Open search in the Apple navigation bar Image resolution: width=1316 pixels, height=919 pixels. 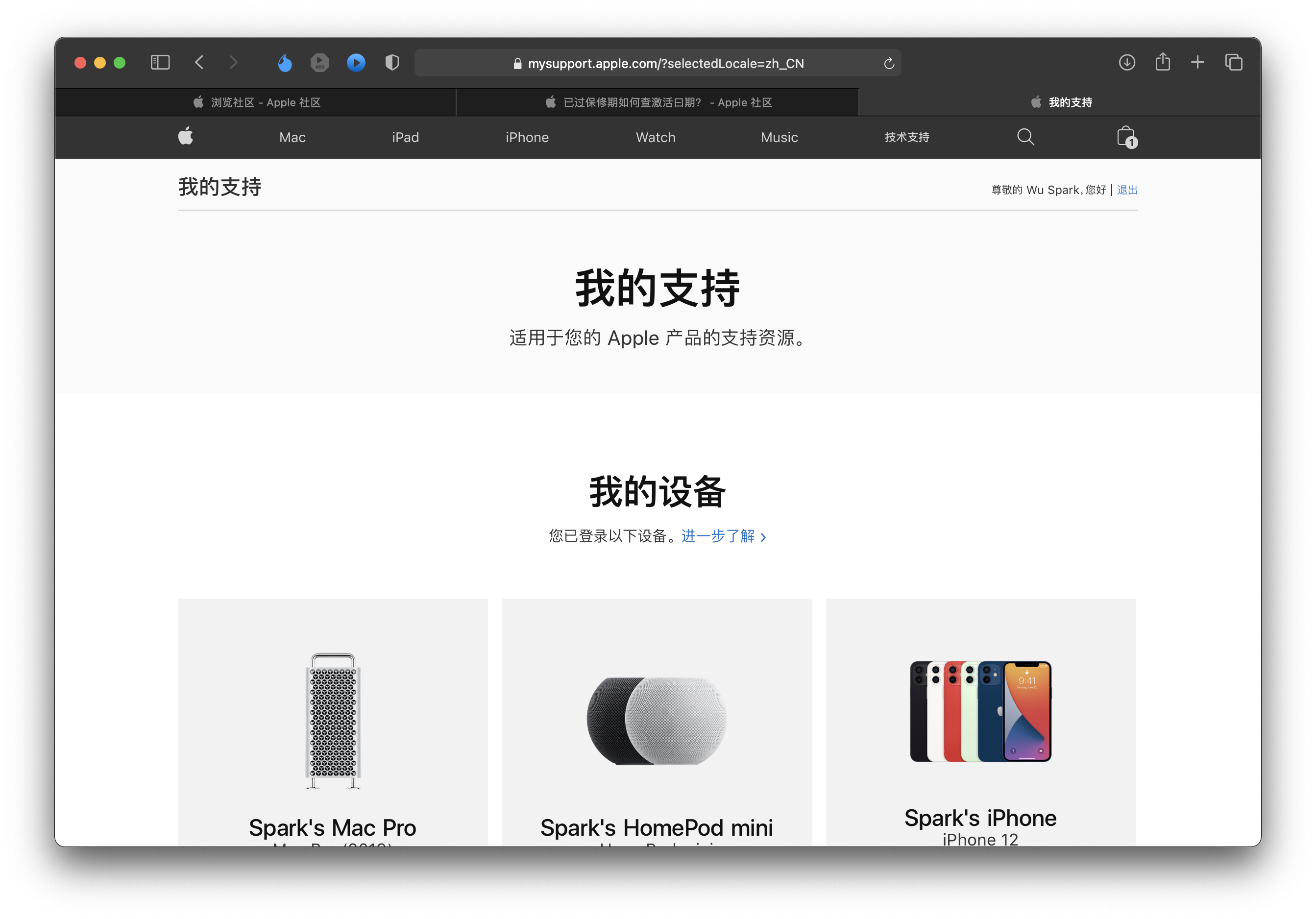pos(1025,137)
